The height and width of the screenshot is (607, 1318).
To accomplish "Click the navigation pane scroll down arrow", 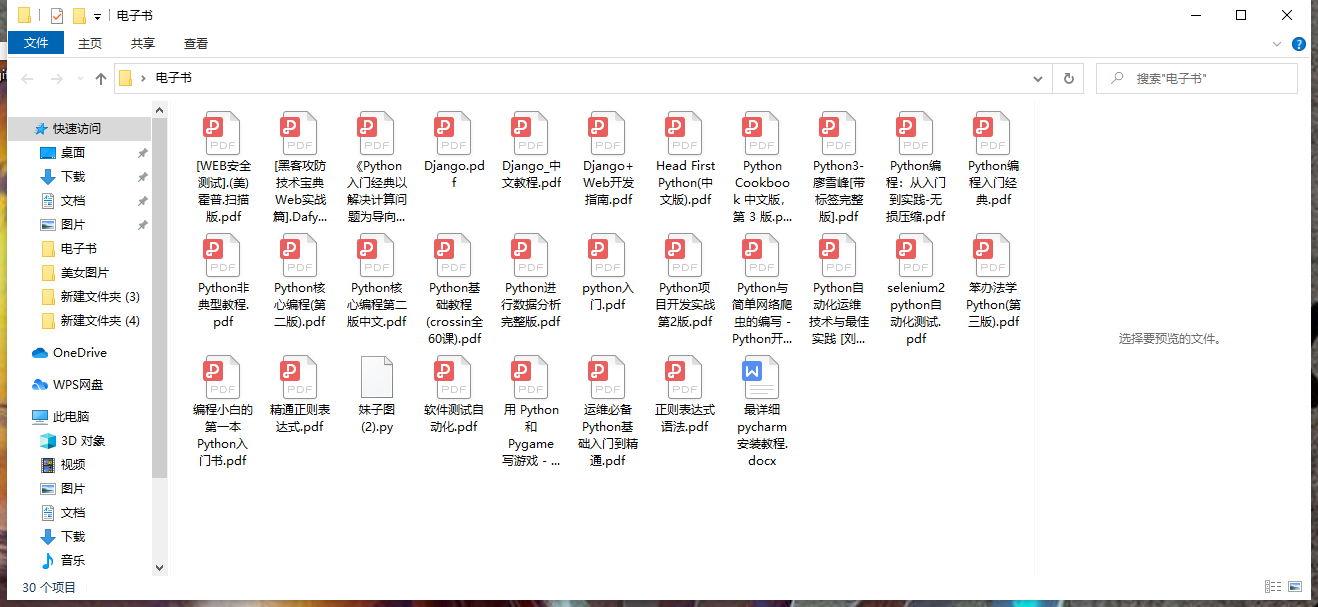I will click(159, 567).
